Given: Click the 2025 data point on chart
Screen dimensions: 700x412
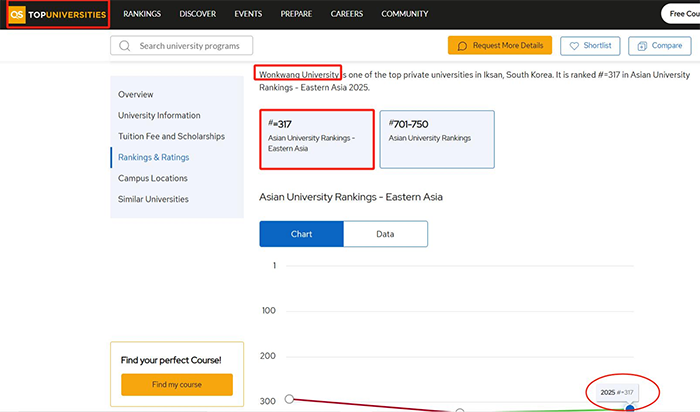Looking at the screenshot, I should [x=630, y=408].
